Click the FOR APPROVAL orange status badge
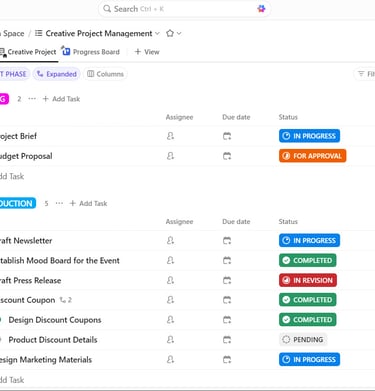 313,156
